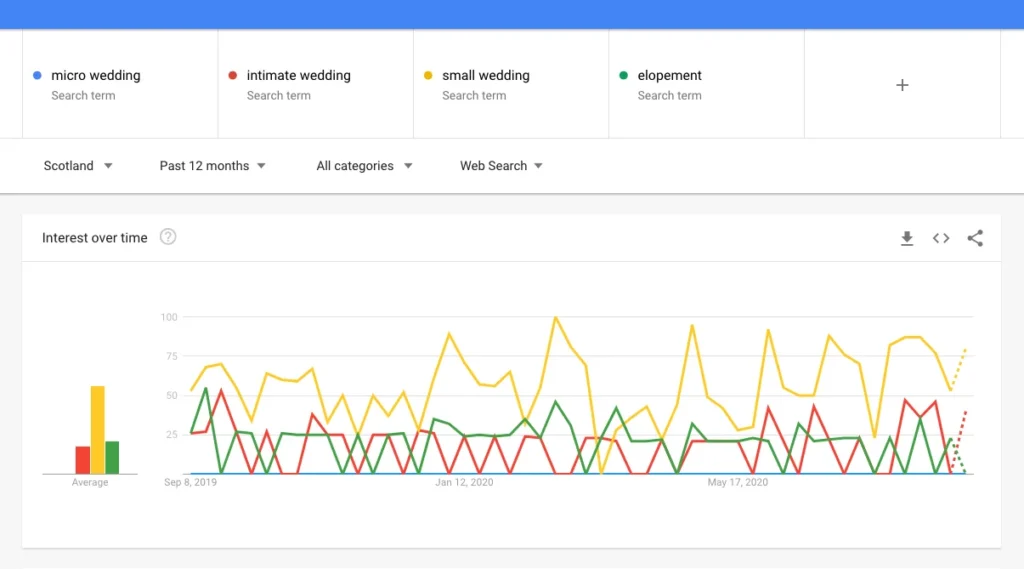Screen dimensions: 1024x569
Task: Edit the small wedding search term
Action: (x=486, y=76)
